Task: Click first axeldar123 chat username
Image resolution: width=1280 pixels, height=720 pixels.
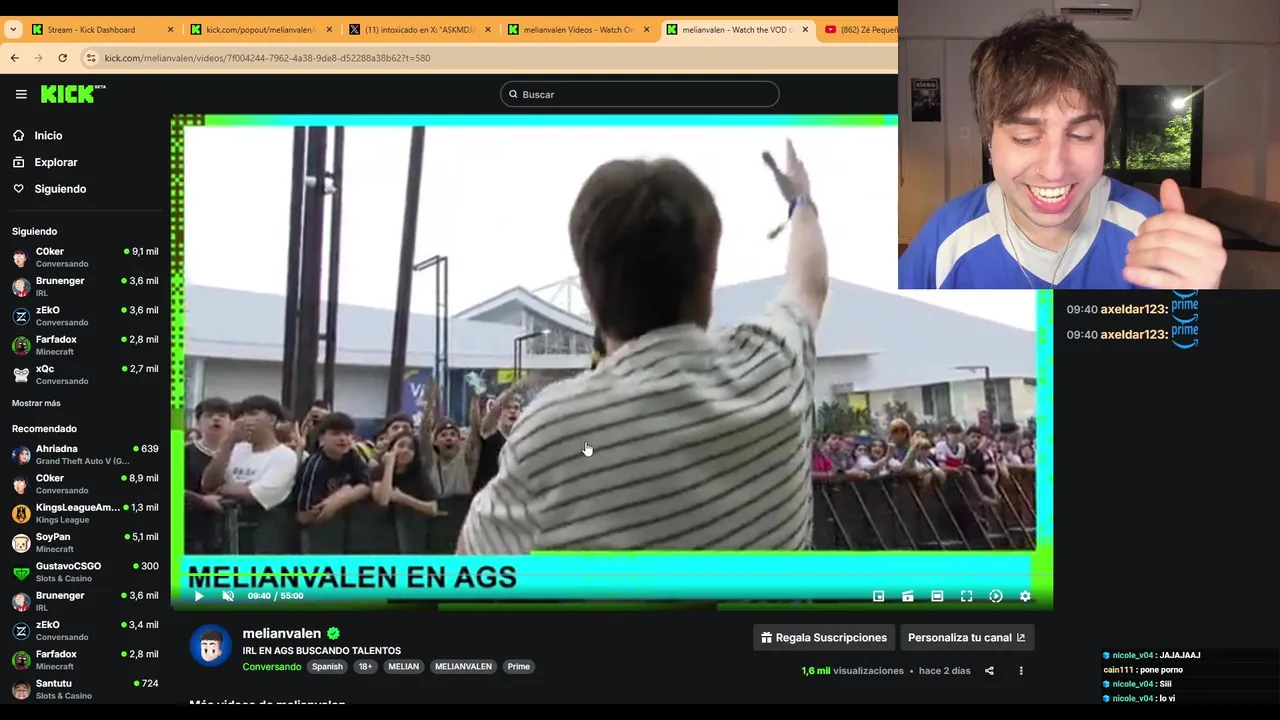Action: tap(1133, 310)
